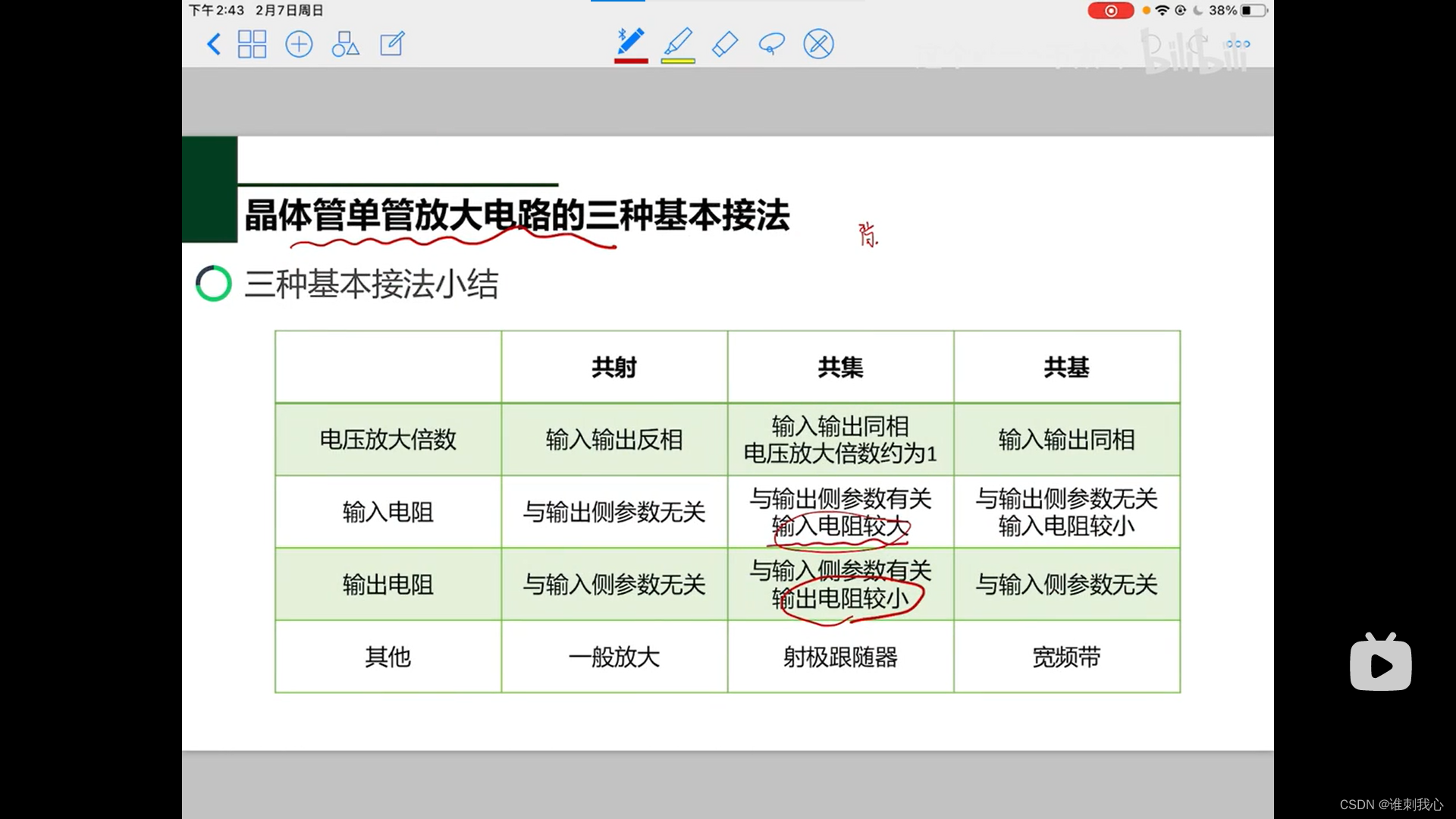Select the eraser tool
This screenshot has height=819, width=1456.
coord(725,44)
